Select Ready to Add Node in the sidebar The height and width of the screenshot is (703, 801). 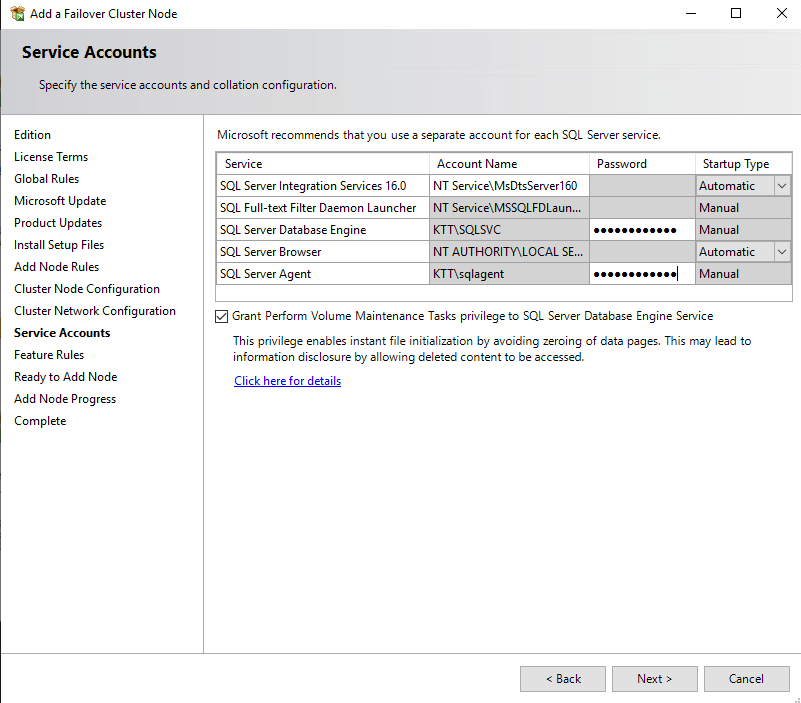(66, 377)
